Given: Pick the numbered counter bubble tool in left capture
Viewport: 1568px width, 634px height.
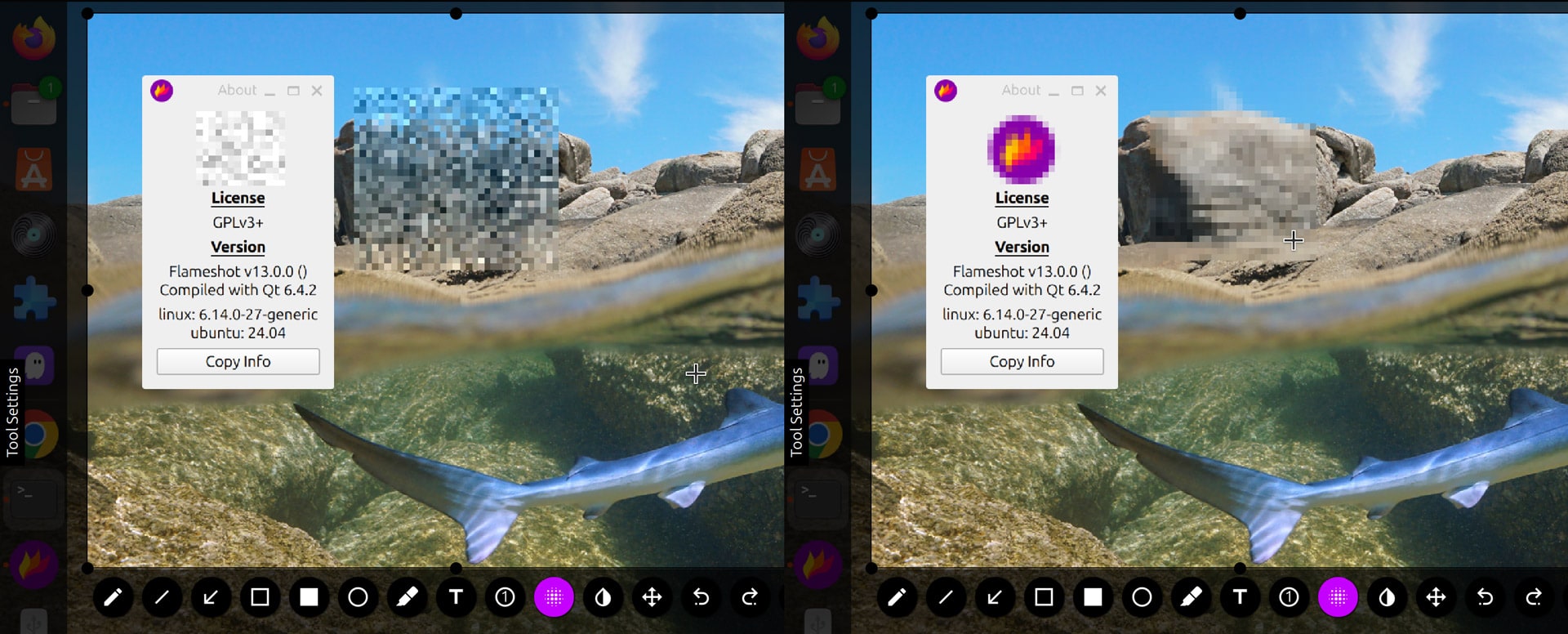Looking at the screenshot, I should coord(505,597).
